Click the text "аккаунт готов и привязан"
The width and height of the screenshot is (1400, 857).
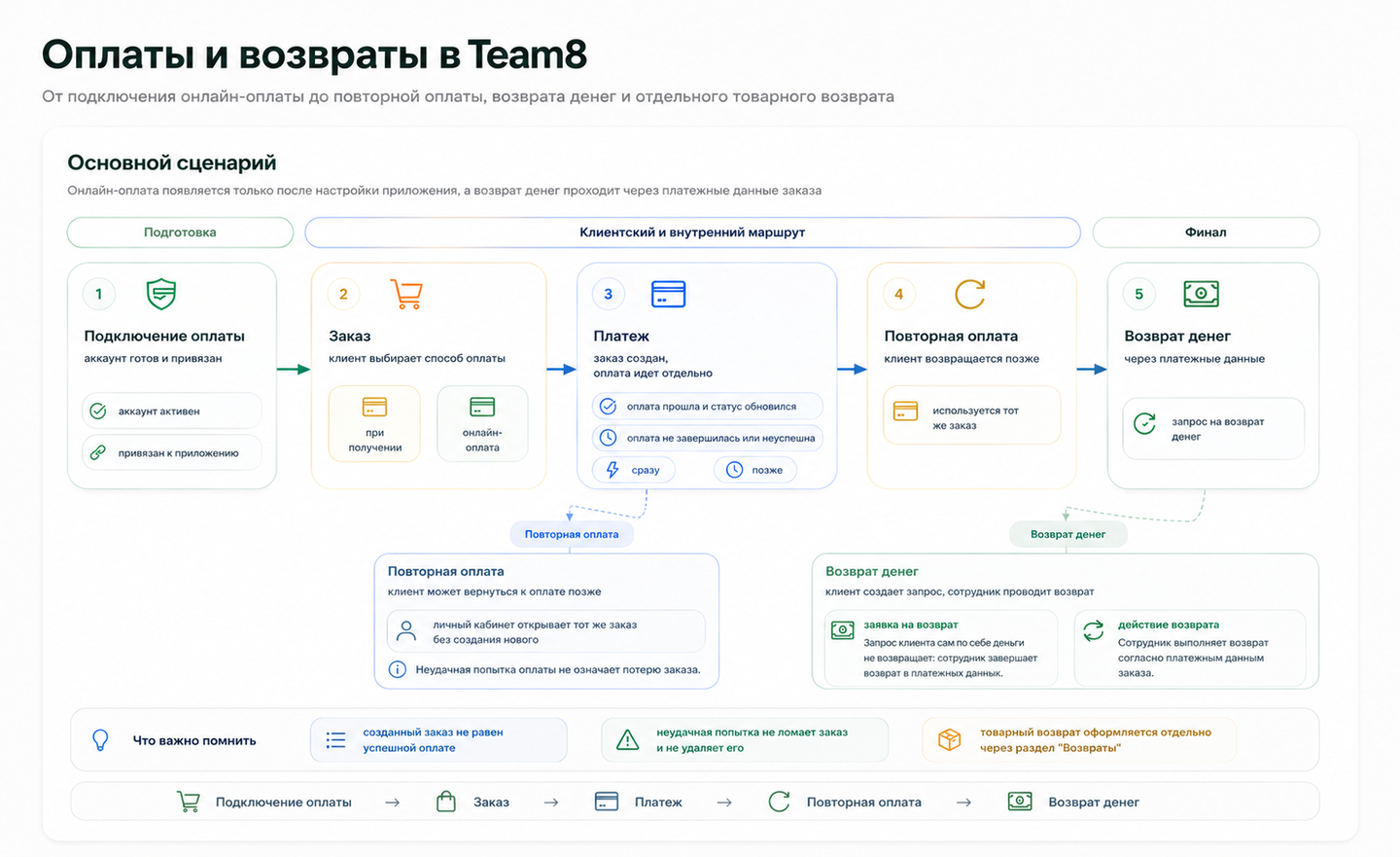point(153,358)
